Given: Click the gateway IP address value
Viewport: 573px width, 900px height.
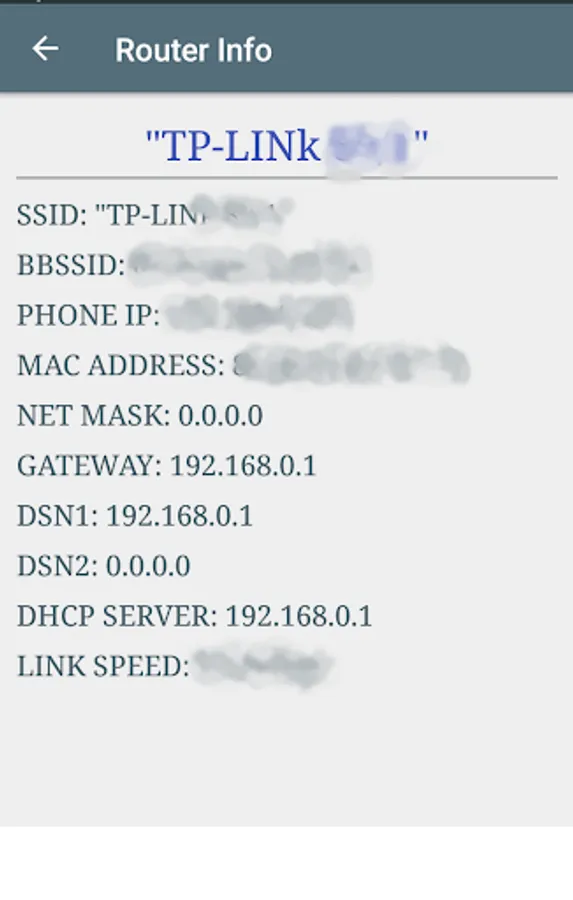Looking at the screenshot, I should point(243,465).
